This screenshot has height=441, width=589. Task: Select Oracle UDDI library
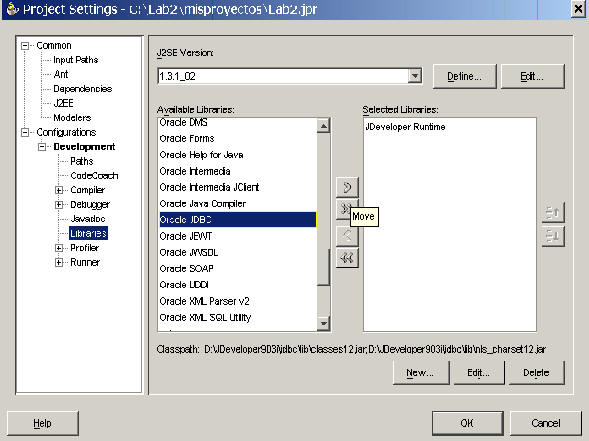pos(237,285)
